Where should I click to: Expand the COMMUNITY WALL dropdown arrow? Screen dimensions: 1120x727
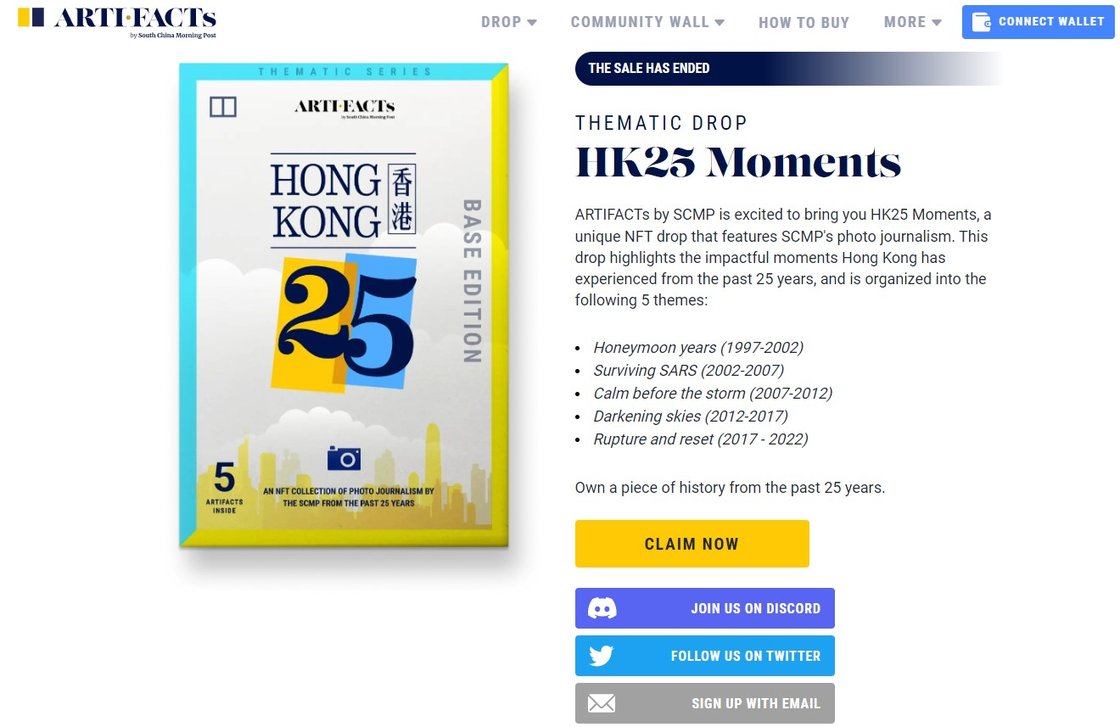pos(719,23)
